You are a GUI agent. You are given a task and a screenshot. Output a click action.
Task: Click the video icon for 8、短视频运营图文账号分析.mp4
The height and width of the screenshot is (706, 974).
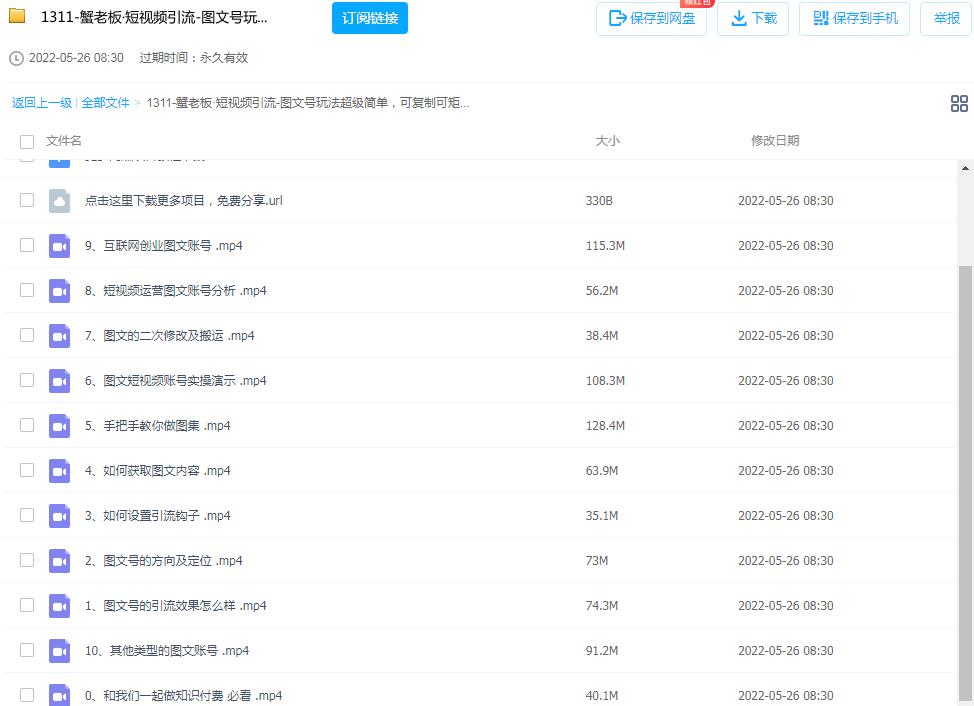point(59,291)
